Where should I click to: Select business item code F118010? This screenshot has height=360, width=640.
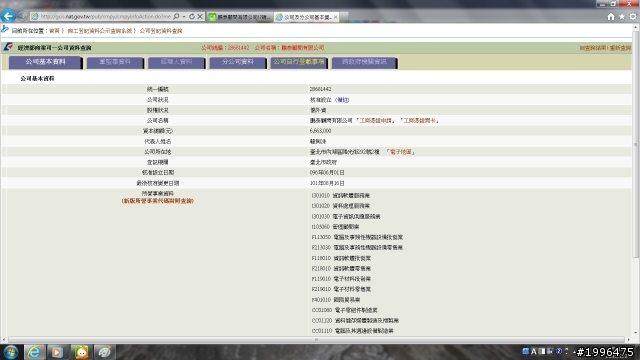(x=321, y=258)
